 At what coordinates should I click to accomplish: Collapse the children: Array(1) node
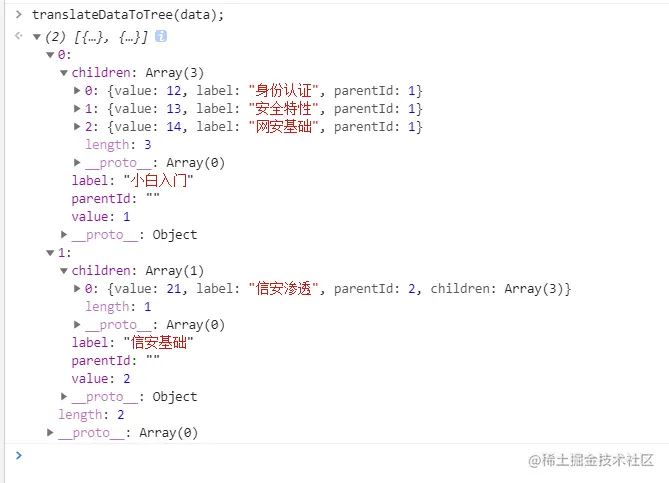point(64,271)
